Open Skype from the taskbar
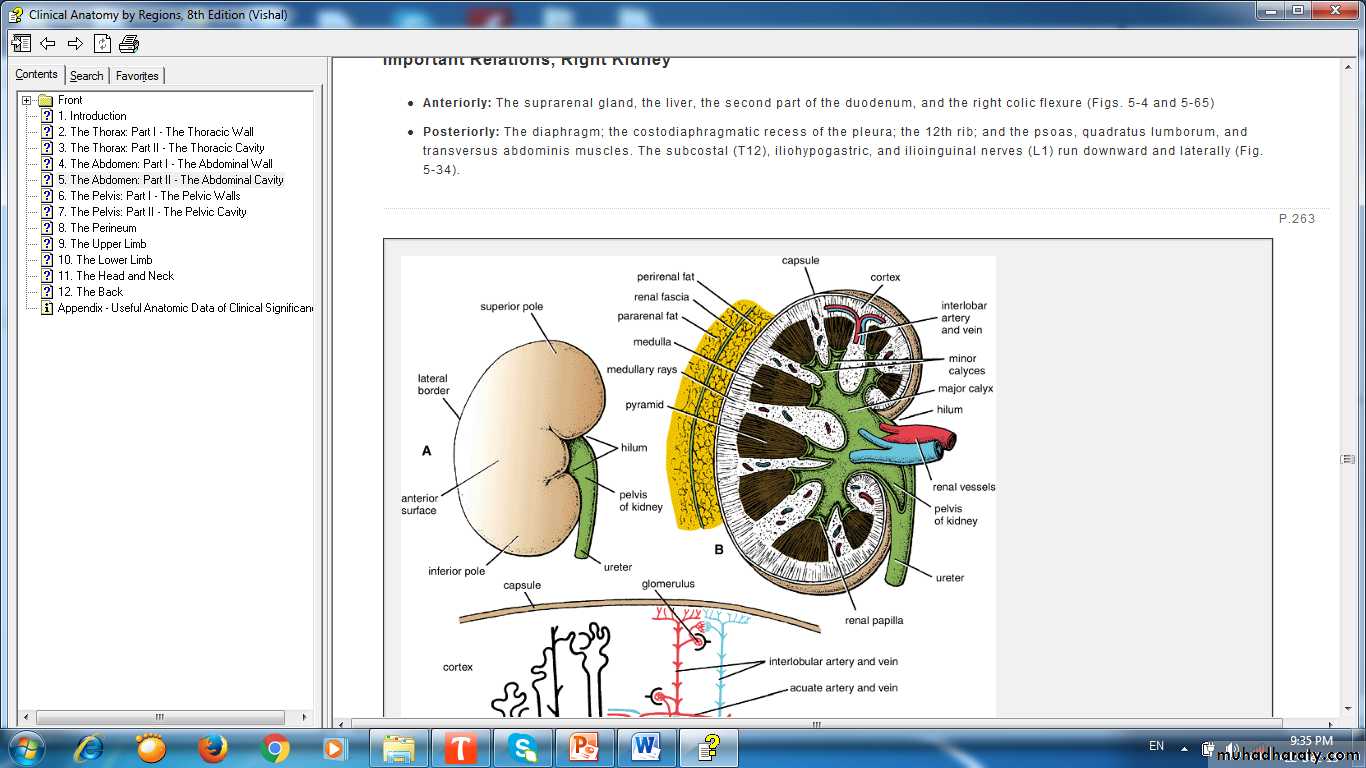This screenshot has height=768, width=1366. [x=521, y=747]
